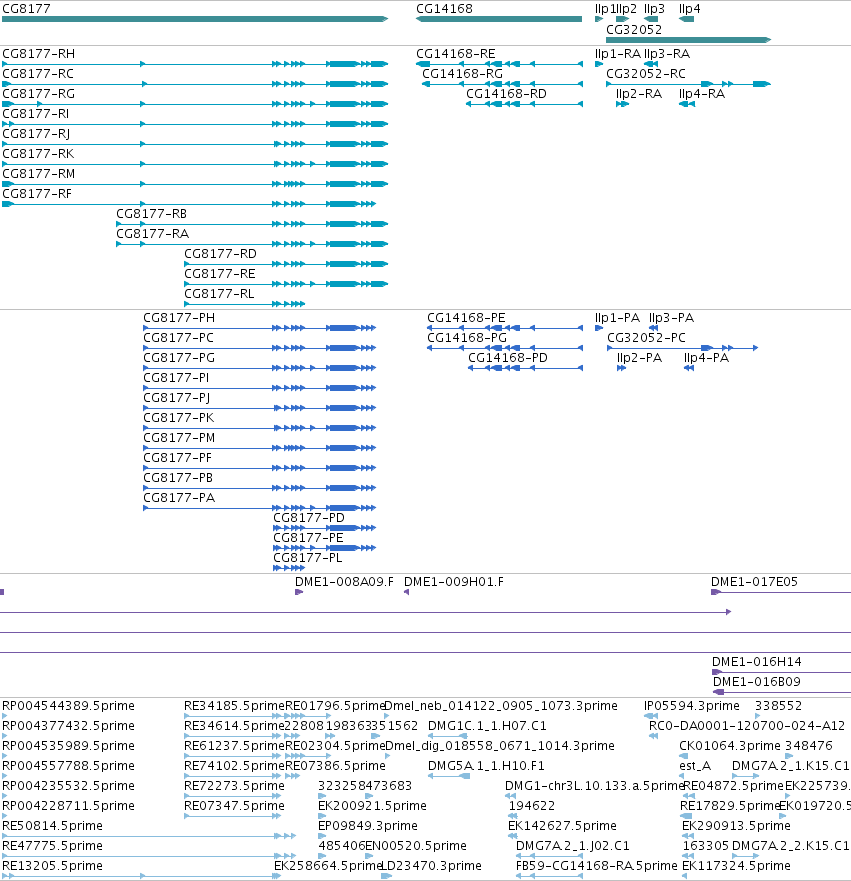851x881 pixels.
Task: Select protein label CG14168-PE
Action: 466,318
